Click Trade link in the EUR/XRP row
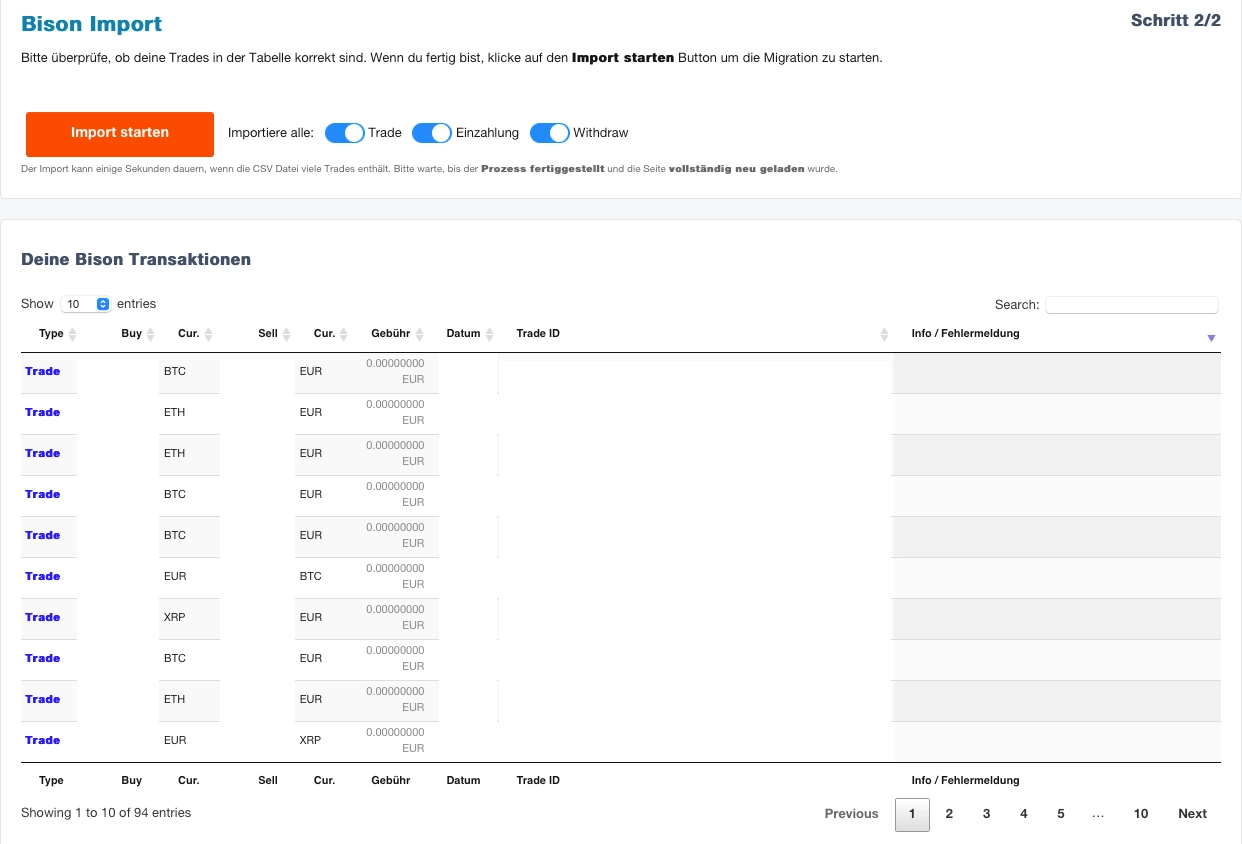Image resolution: width=1242 pixels, height=844 pixels. tap(43, 740)
